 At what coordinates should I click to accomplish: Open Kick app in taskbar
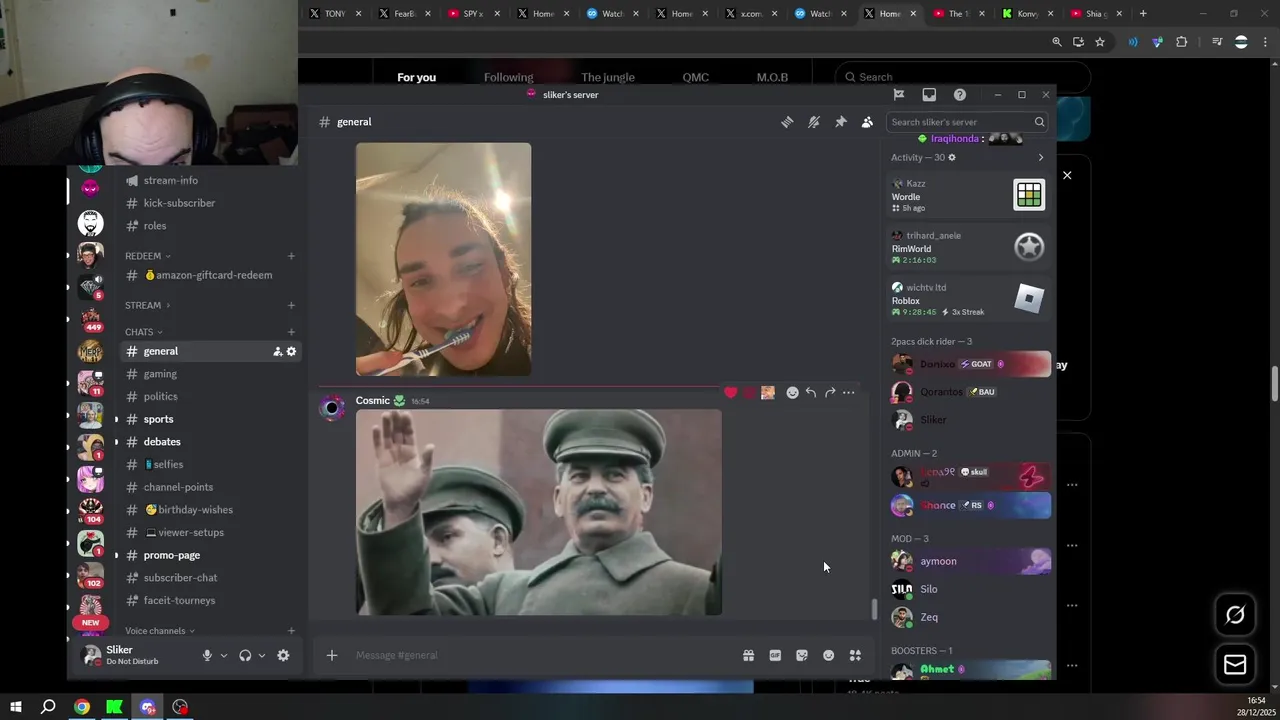114,707
